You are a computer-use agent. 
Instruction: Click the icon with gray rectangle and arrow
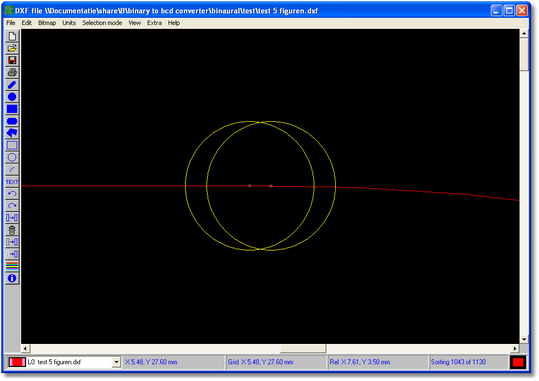coord(12,242)
